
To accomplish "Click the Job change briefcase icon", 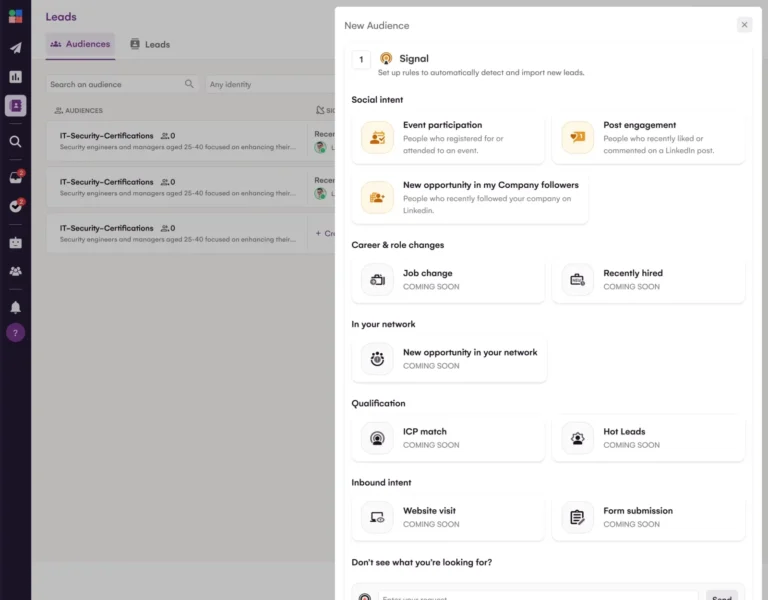I will [377, 280].
